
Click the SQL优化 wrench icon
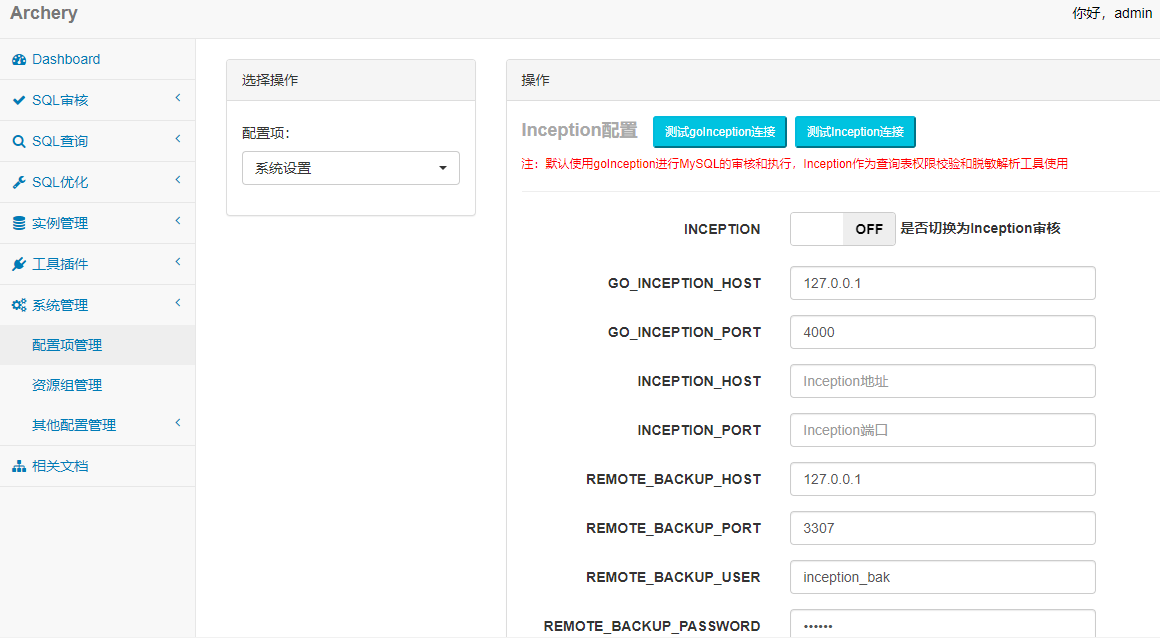(x=19, y=182)
